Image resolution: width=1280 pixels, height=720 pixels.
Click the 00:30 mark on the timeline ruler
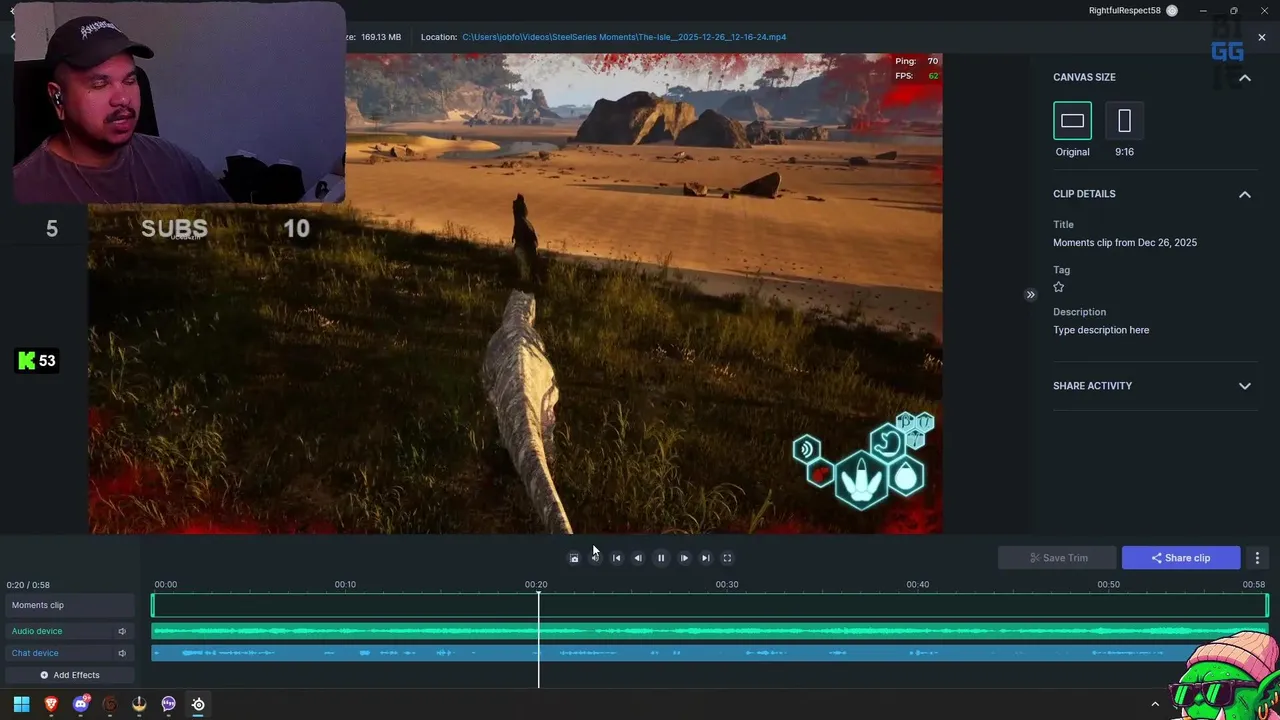pos(727,584)
